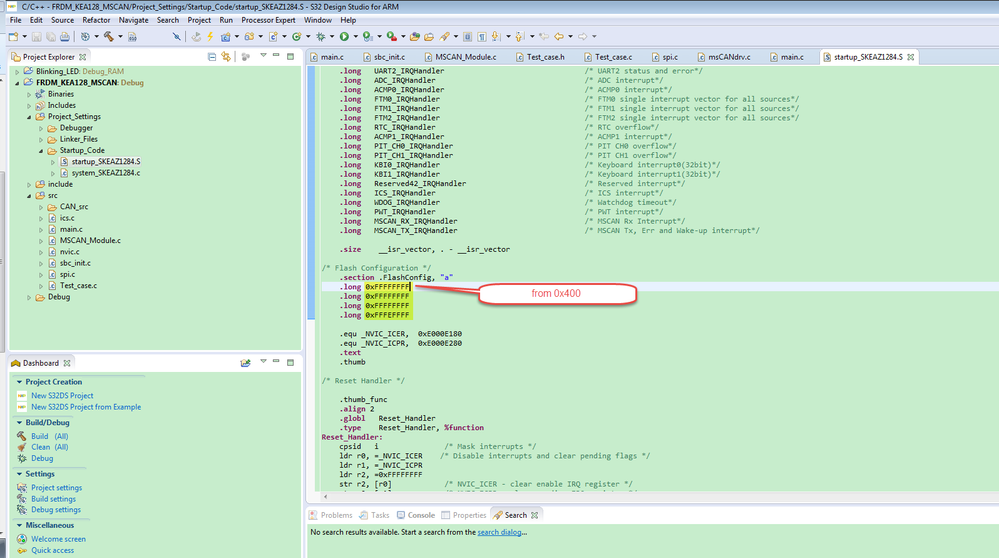The image size is (999, 558).
Task: Expand the Blinking_LED project node
Action: [x=17, y=71]
